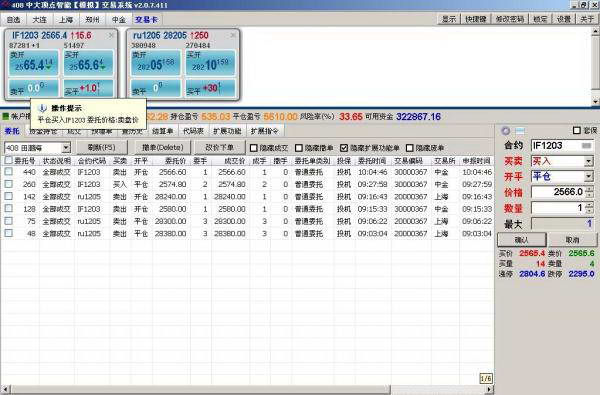Click 买平 +1.0 tile on IF1203 card
Viewport: 600px width, 395px height.
pos(88,88)
